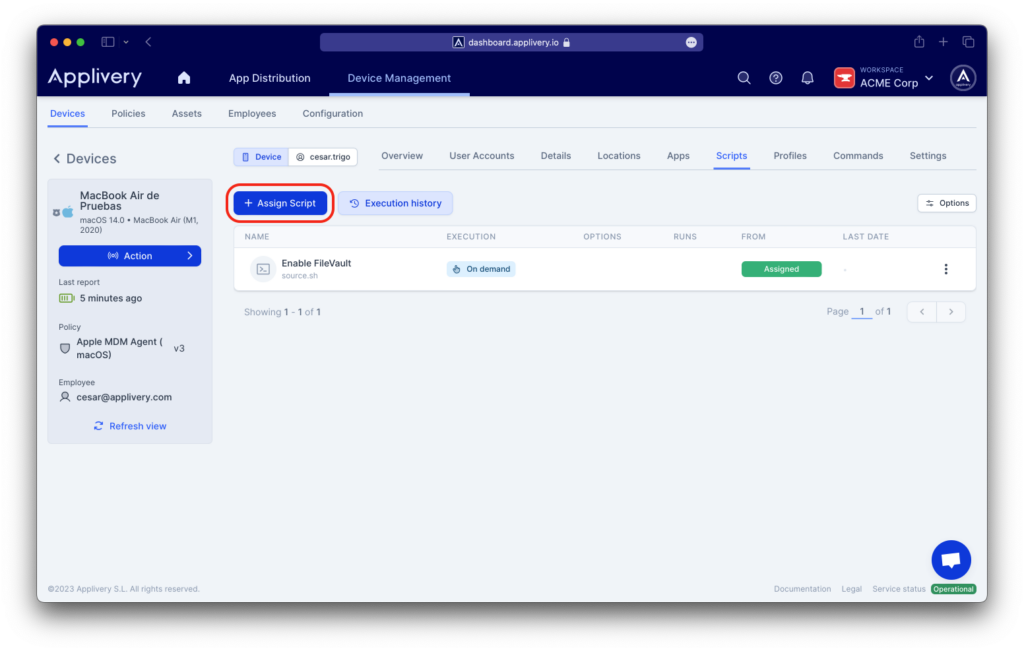Open the Documentation footer link
Image resolution: width=1024 pixels, height=651 pixels.
click(802, 589)
